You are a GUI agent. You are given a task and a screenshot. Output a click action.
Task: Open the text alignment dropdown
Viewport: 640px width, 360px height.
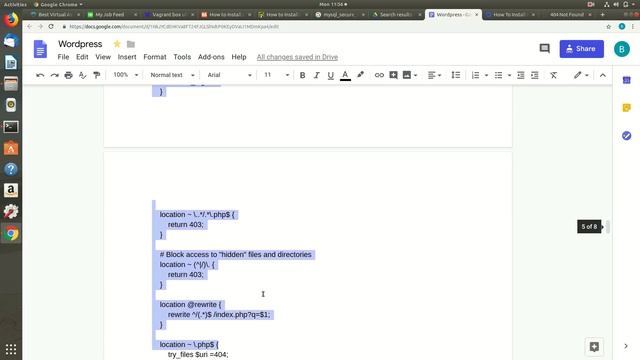click(434, 75)
